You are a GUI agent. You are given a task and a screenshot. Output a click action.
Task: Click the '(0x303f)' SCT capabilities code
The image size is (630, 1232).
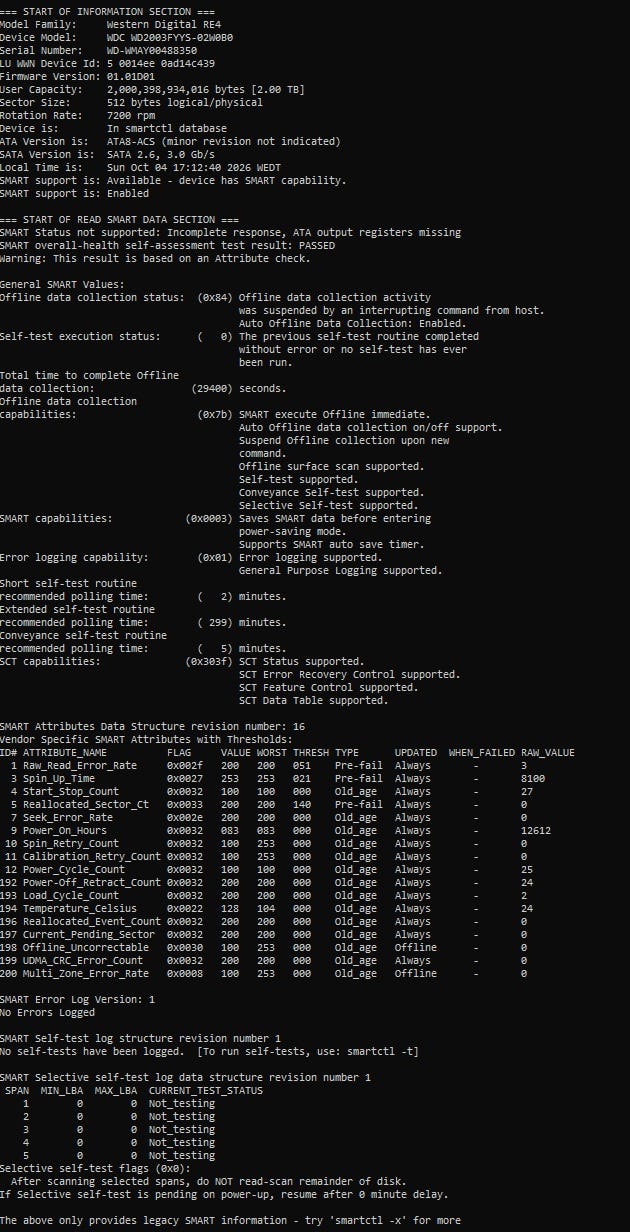click(x=209, y=661)
